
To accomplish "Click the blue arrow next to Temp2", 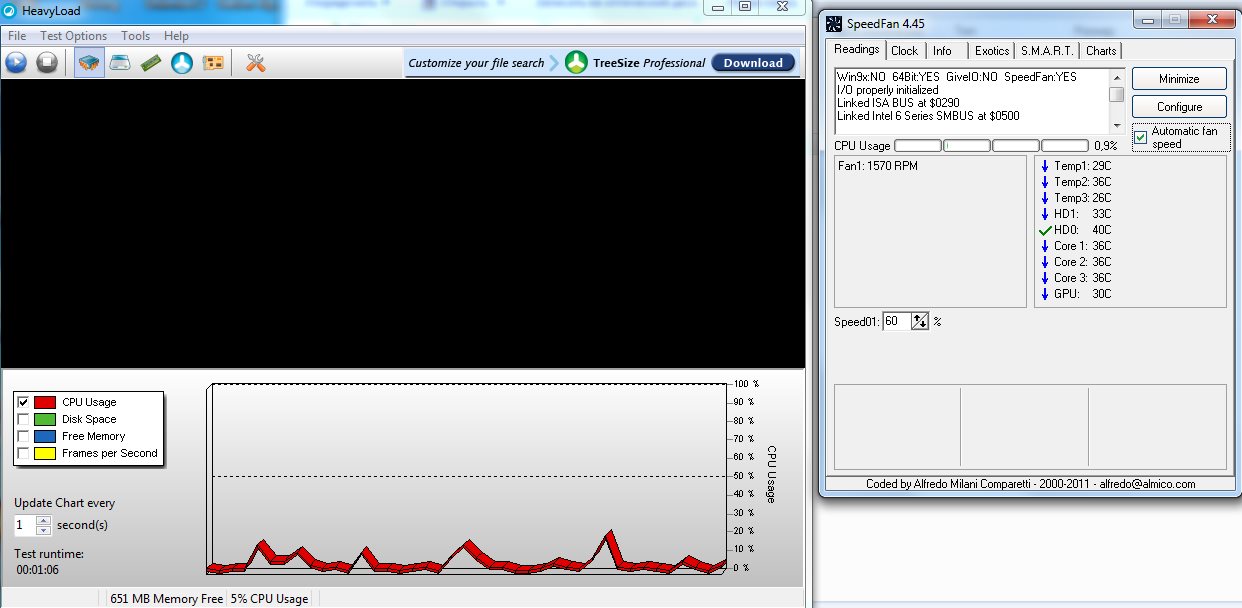I will pos(1045,182).
